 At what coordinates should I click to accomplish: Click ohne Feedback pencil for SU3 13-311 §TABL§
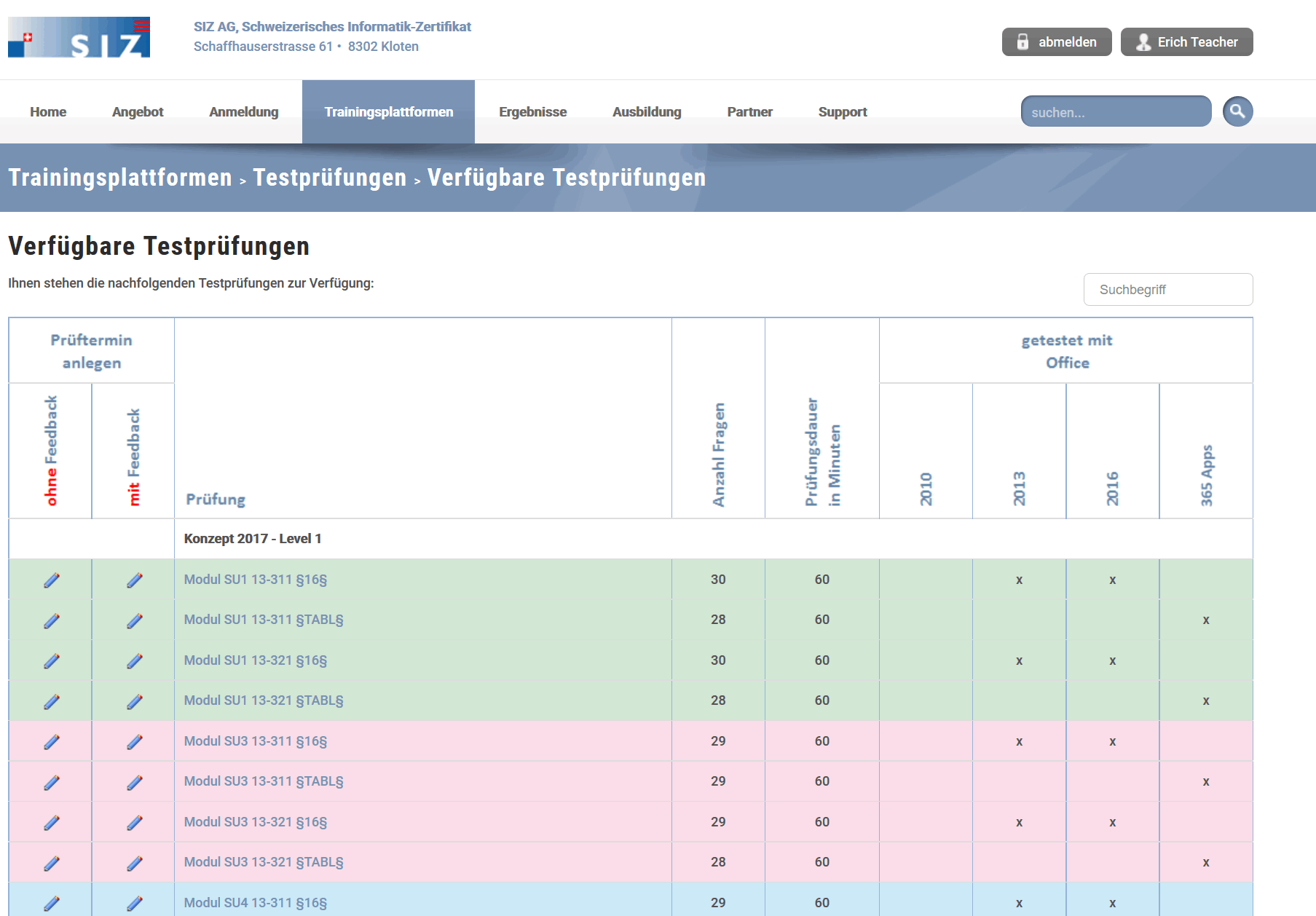click(51, 782)
